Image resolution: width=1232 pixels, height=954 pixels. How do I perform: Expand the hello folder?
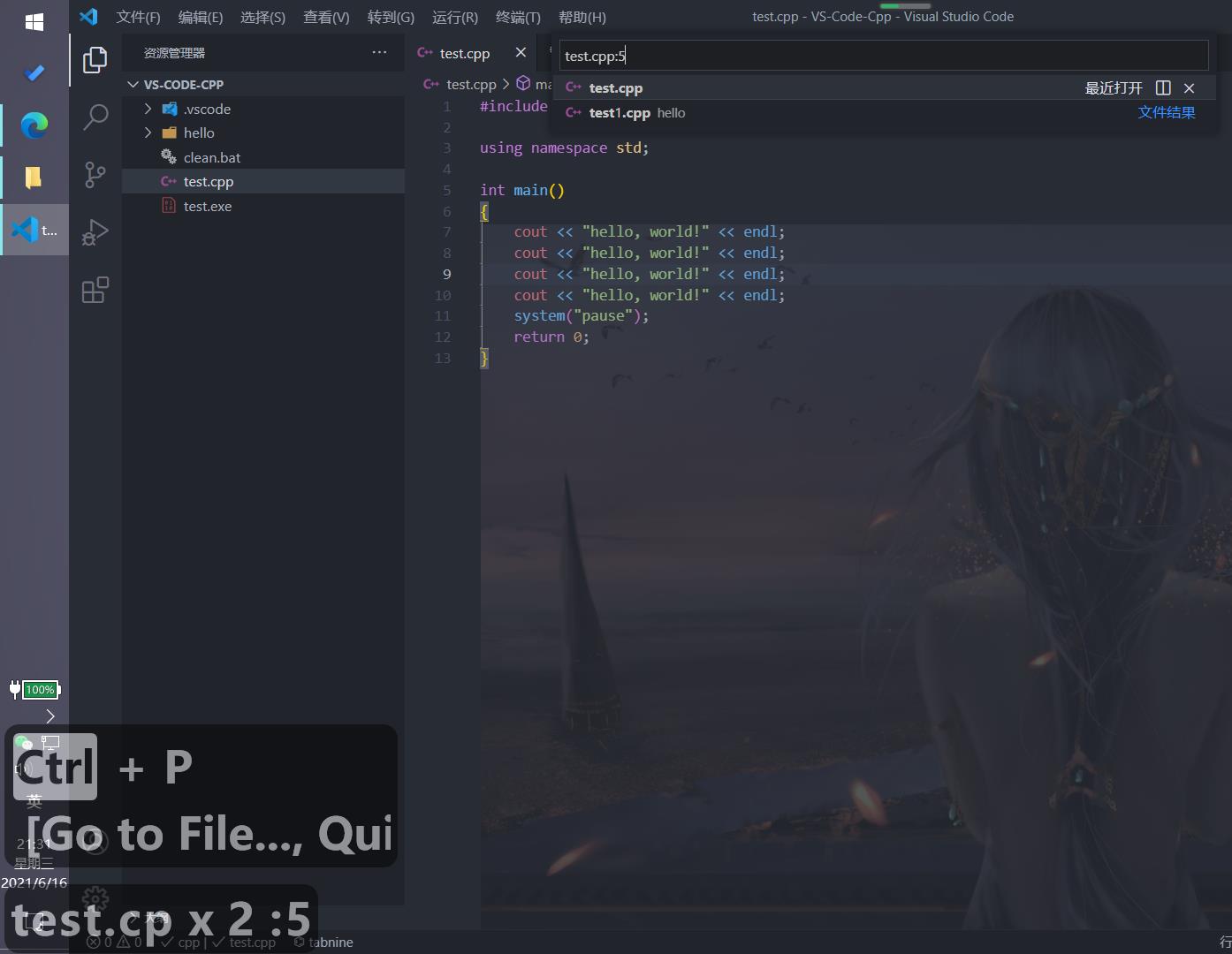pos(148,132)
